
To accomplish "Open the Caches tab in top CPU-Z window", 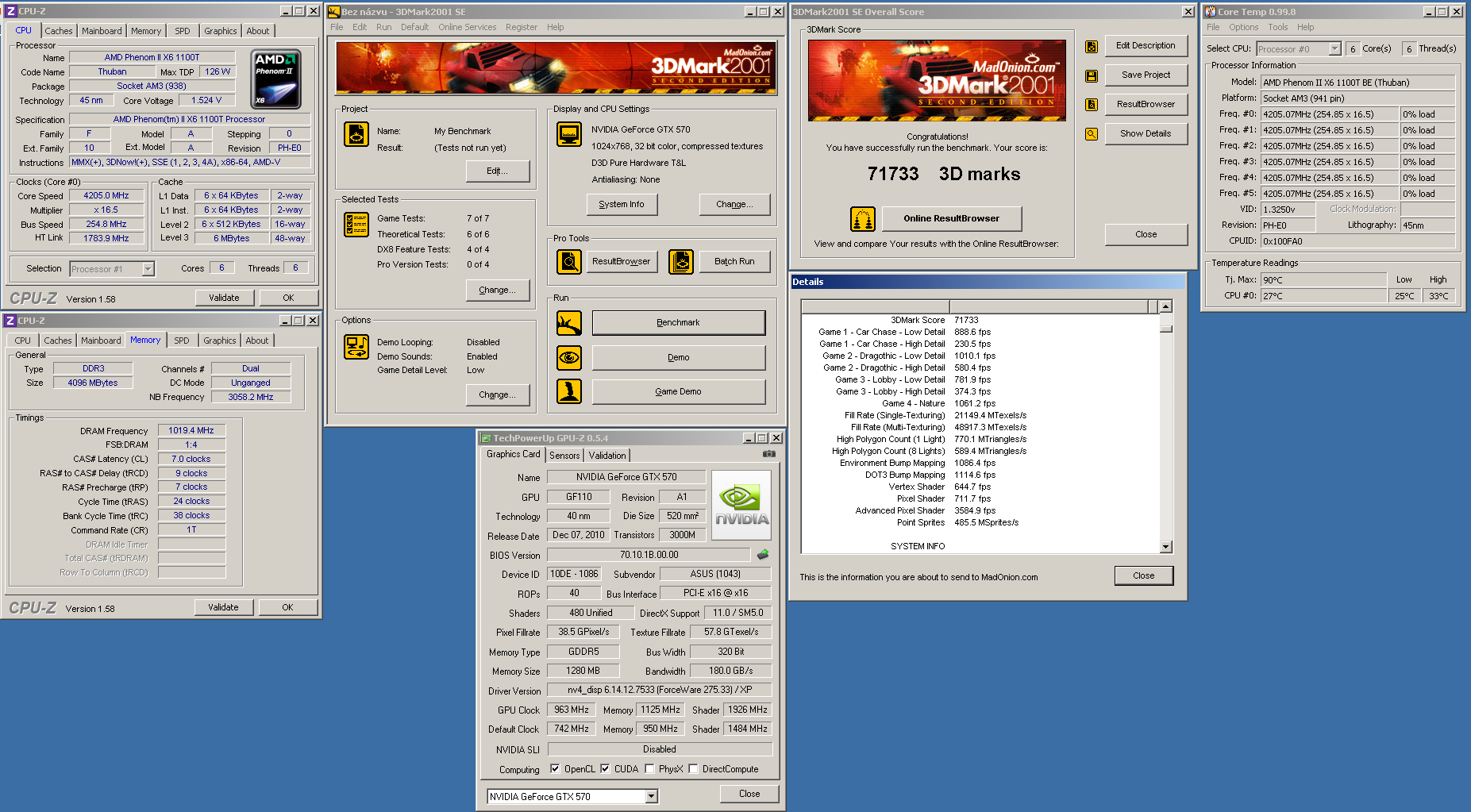I will [58, 31].
